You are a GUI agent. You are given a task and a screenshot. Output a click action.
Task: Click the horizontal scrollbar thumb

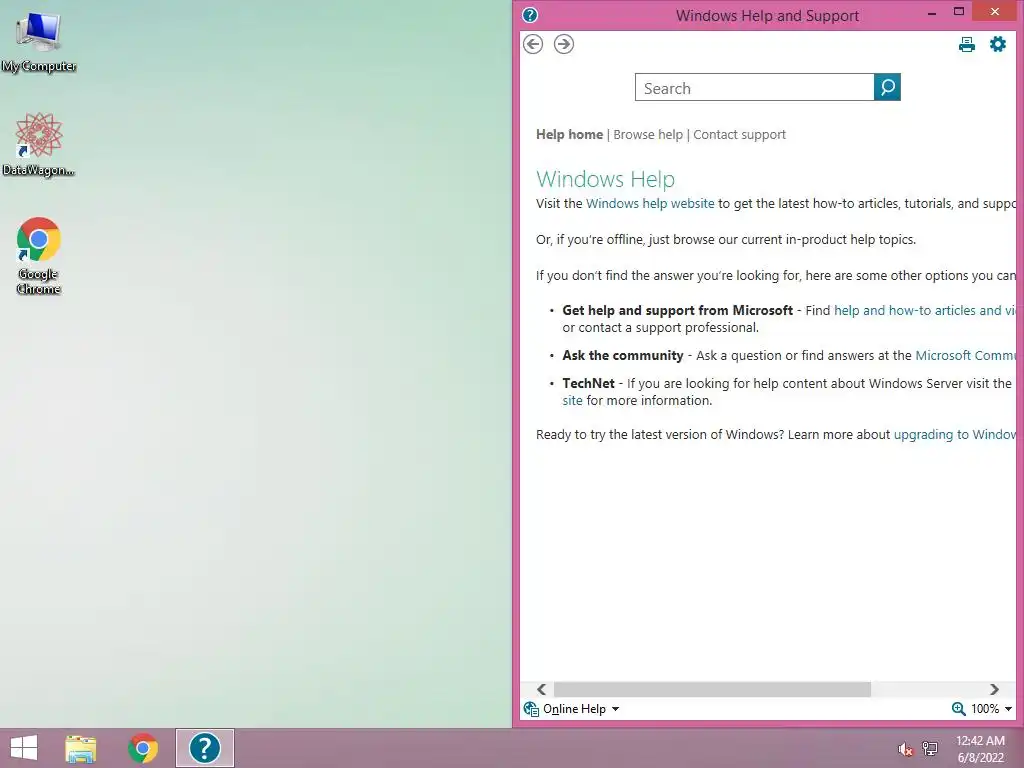click(712, 690)
